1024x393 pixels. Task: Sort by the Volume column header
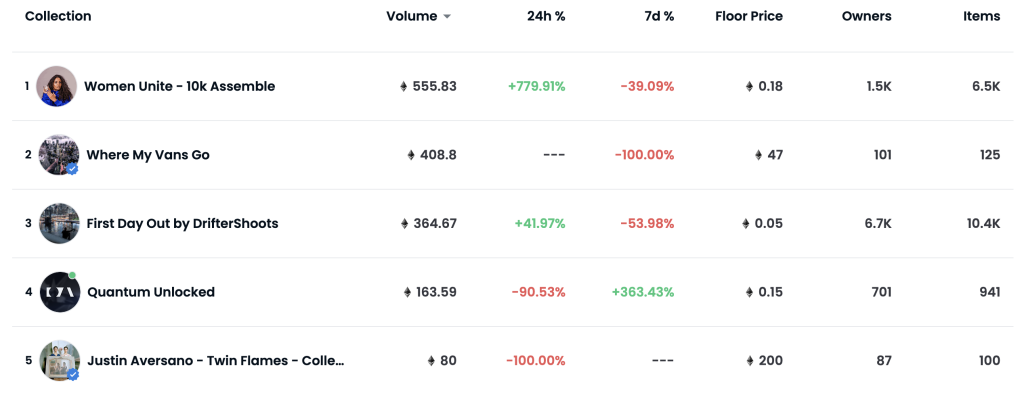(411, 16)
